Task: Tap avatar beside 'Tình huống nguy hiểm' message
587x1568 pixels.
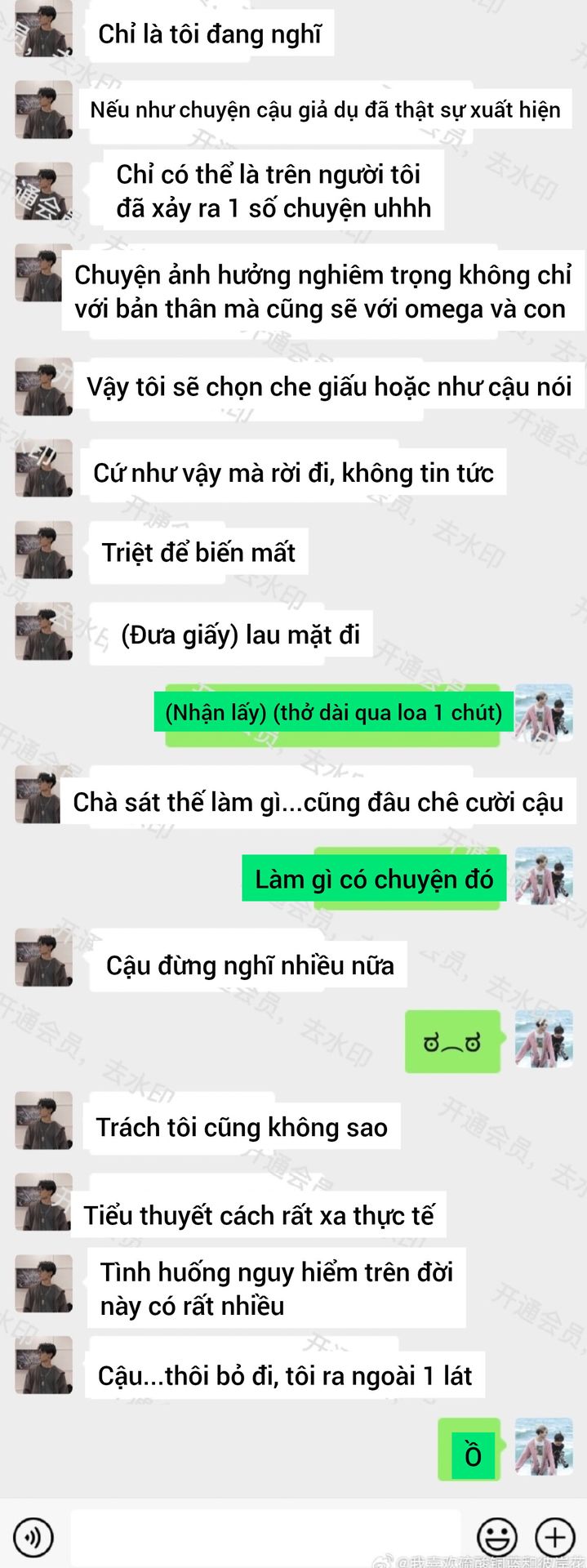Action: click(x=43, y=1284)
